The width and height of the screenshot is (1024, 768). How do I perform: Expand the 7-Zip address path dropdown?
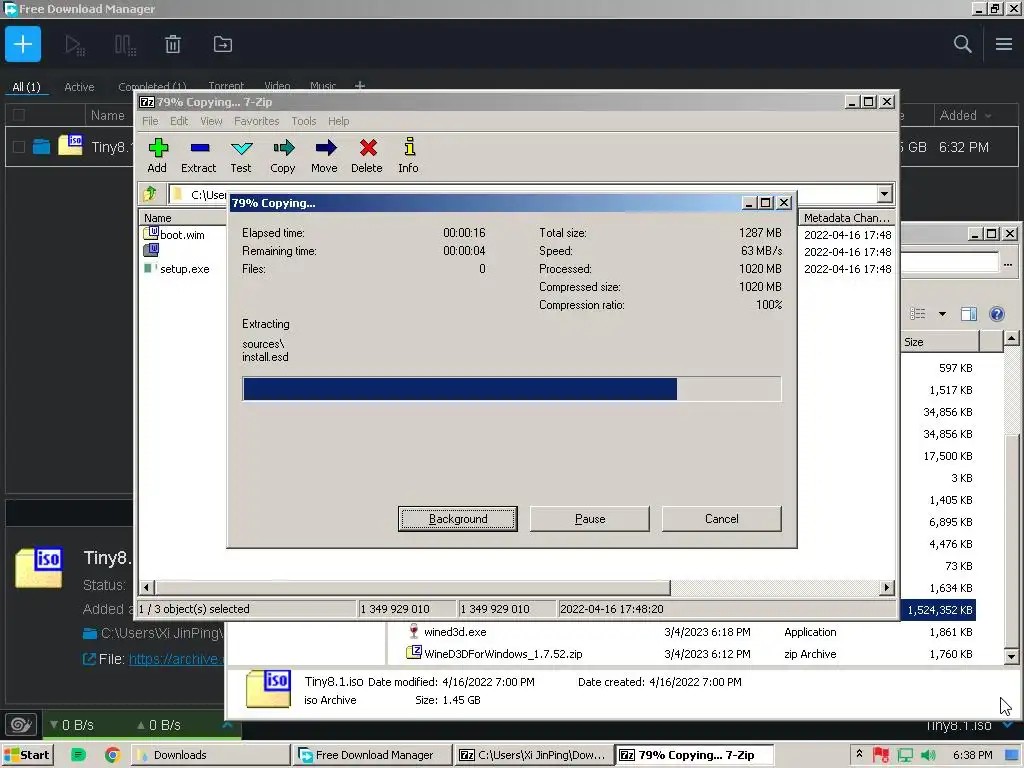click(884, 194)
